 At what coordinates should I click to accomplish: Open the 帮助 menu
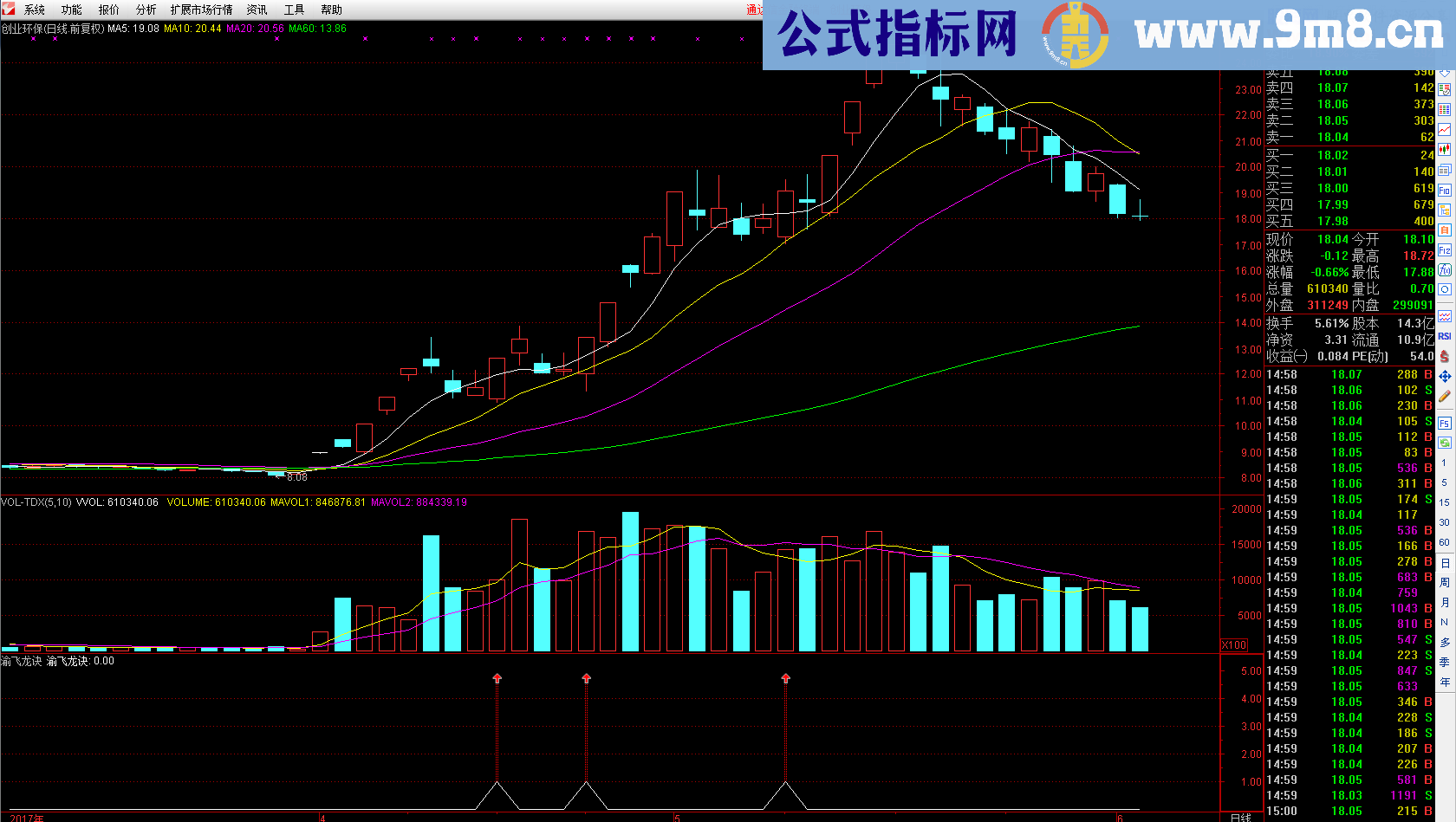pyautogui.click(x=331, y=10)
